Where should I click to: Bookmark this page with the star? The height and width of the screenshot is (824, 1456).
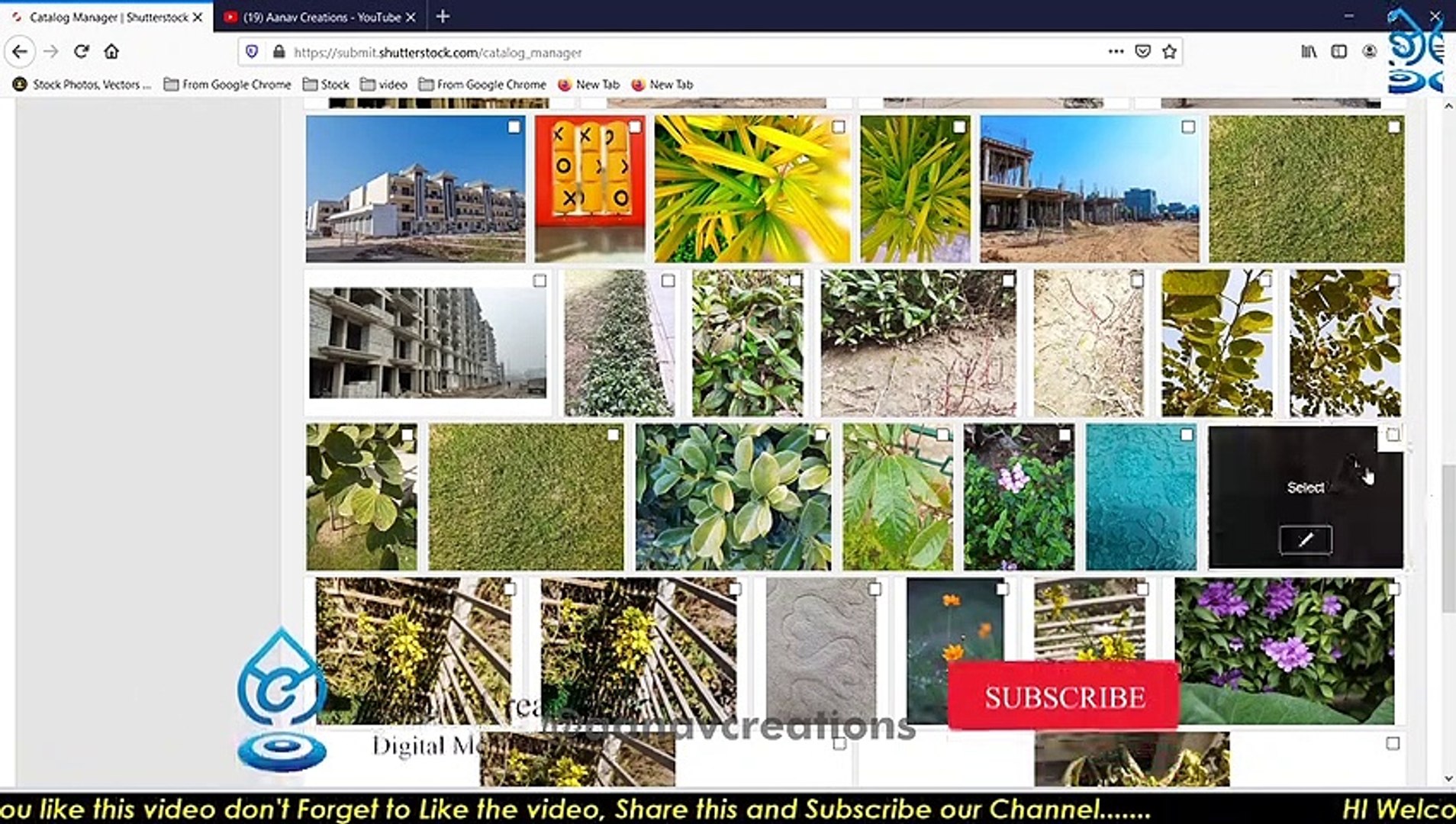pos(1169,52)
